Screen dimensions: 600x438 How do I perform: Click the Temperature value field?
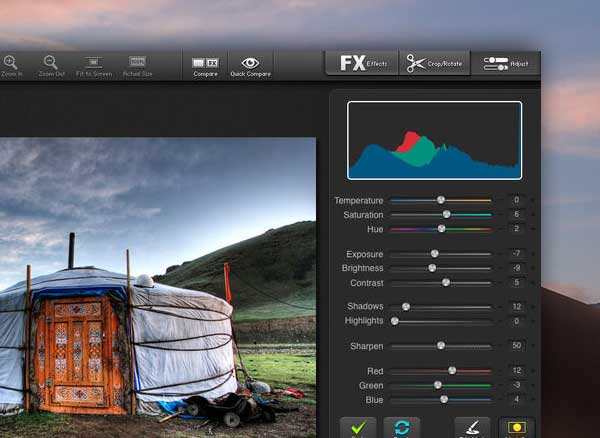point(517,200)
